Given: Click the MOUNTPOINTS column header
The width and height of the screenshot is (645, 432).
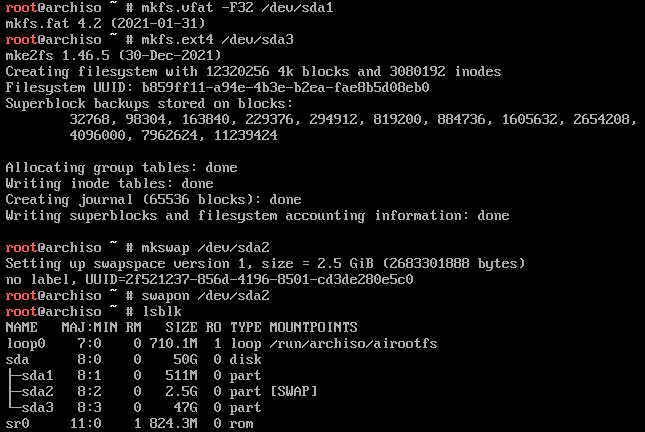Looking at the screenshot, I should (313, 327).
